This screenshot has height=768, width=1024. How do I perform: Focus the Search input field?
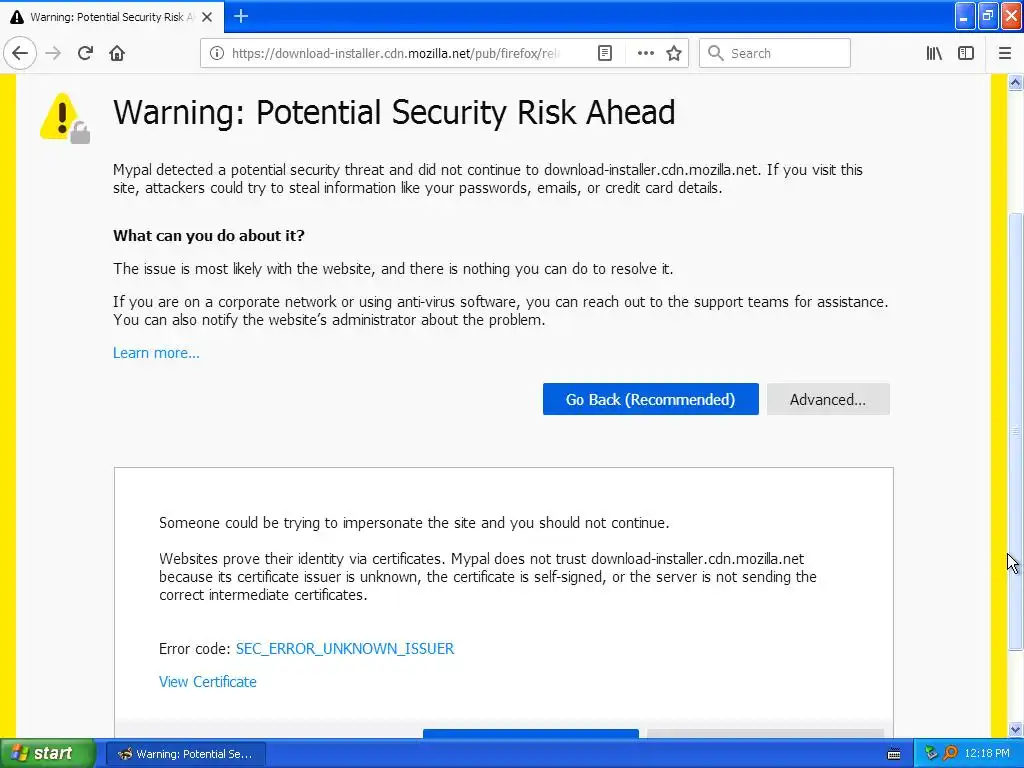775,53
